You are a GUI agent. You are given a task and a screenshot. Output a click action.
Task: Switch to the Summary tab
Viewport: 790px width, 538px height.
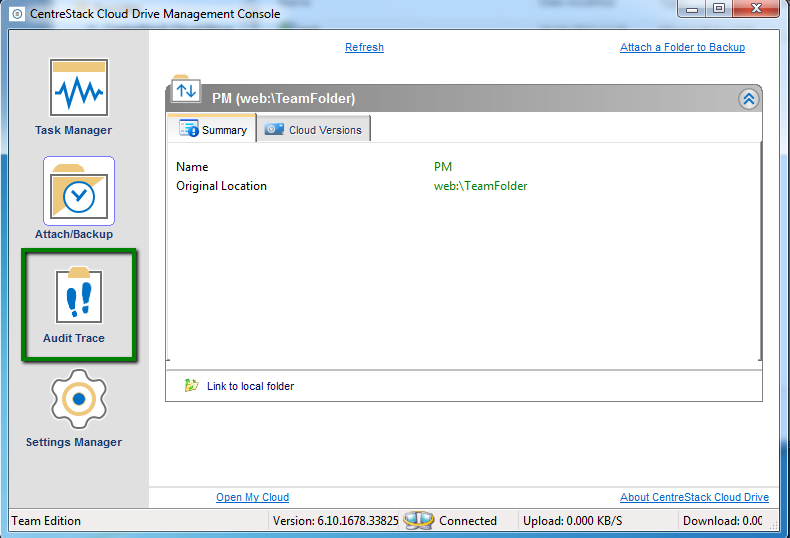click(x=212, y=129)
